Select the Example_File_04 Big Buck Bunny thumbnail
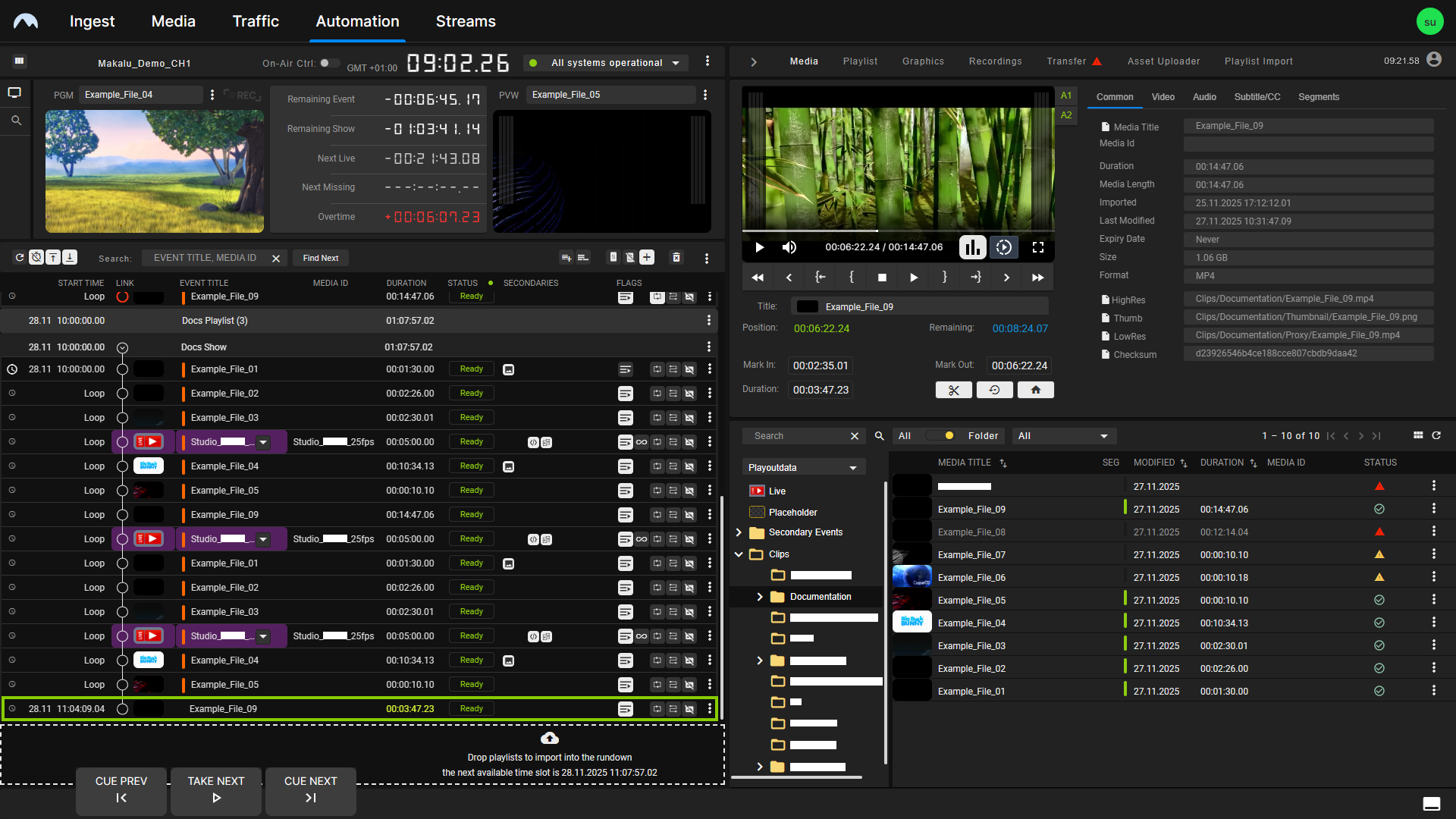Image resolution: width=1456 pixels, height=819 pixels. [x=912, y=623]
